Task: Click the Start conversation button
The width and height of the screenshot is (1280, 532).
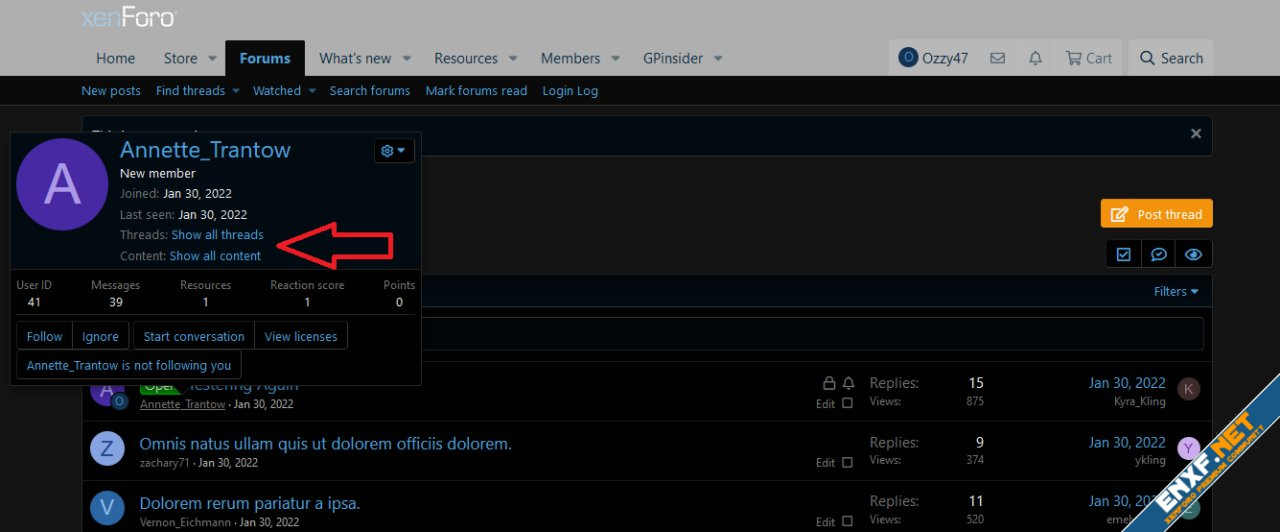Action: [x=194, y=337]
